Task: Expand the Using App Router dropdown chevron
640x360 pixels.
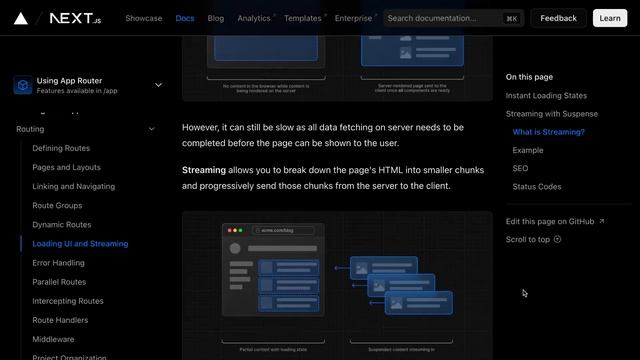Action: coord(158,85)
